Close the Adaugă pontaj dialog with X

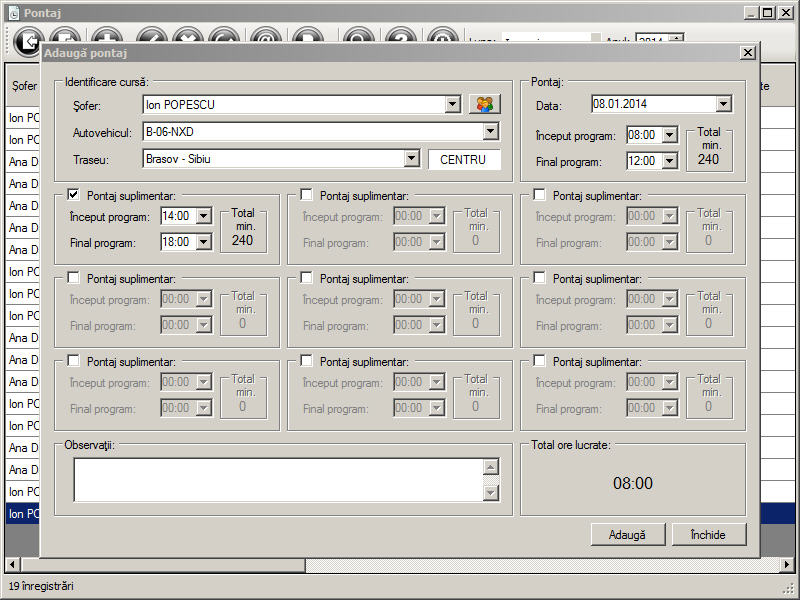coord(747,53)
